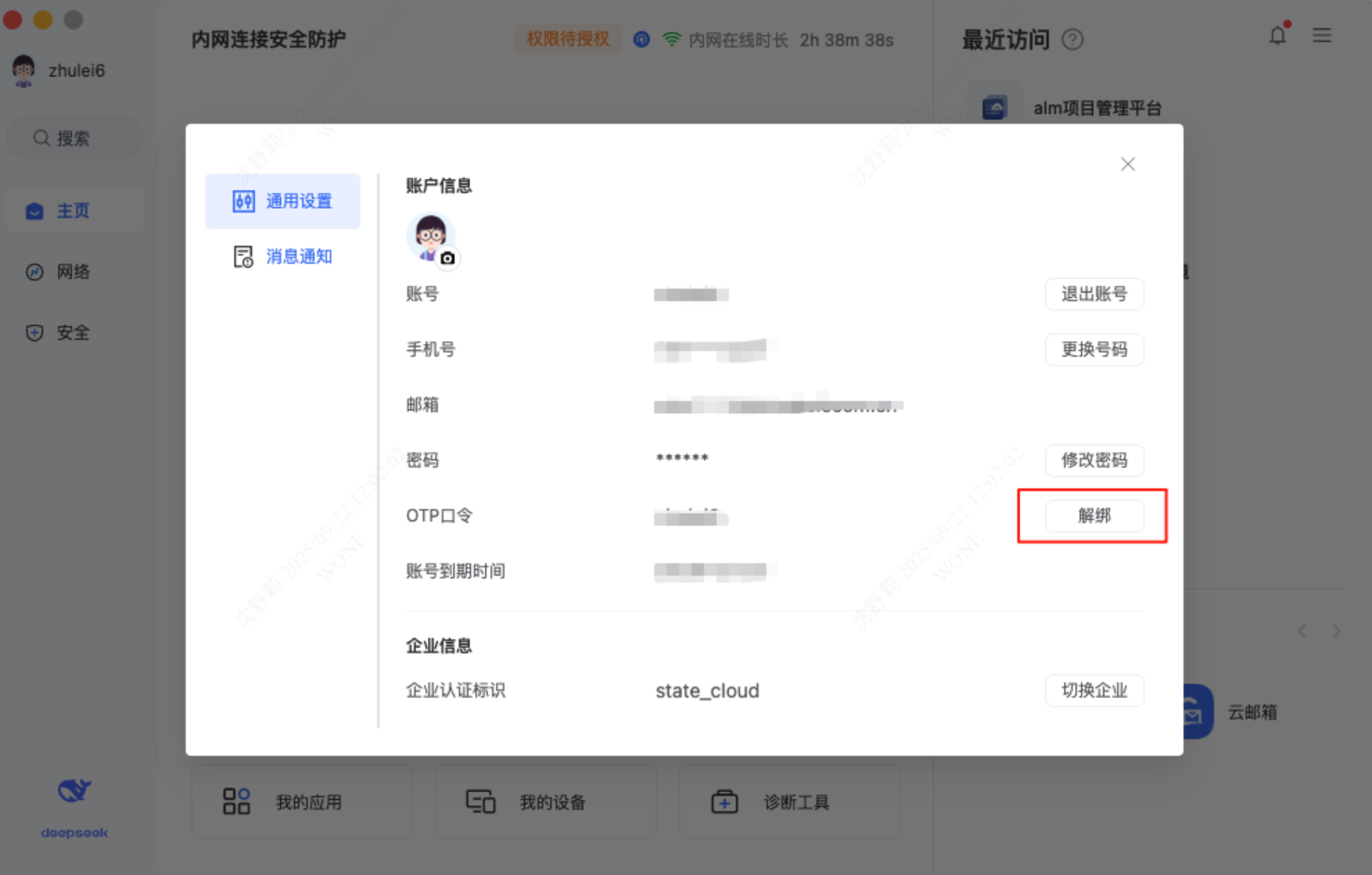This screenshot has width=1372, height=875.
Task: Change avatar via the camera icon
Action: point(448,259)
